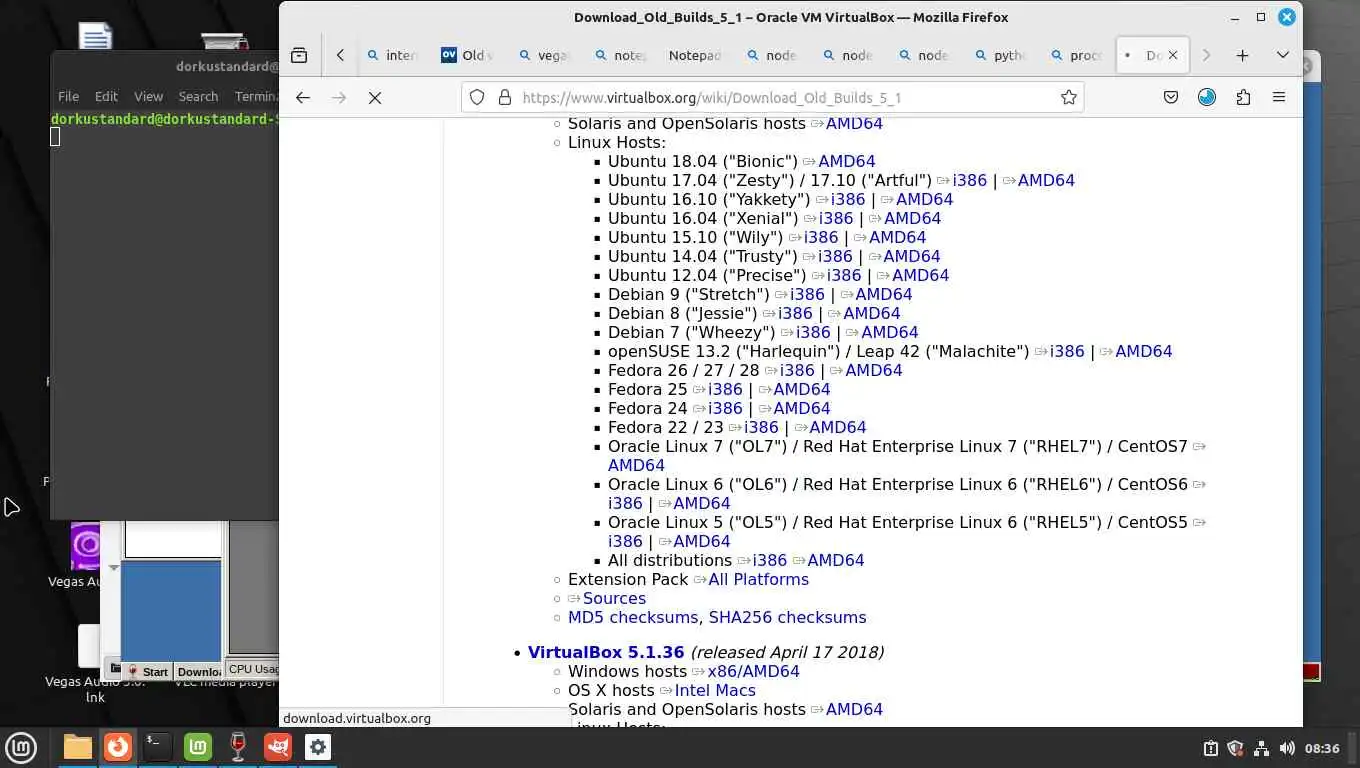
Task: Open Vegas Audio desktop shortcut icon
Action: click(x=85, y=546)
